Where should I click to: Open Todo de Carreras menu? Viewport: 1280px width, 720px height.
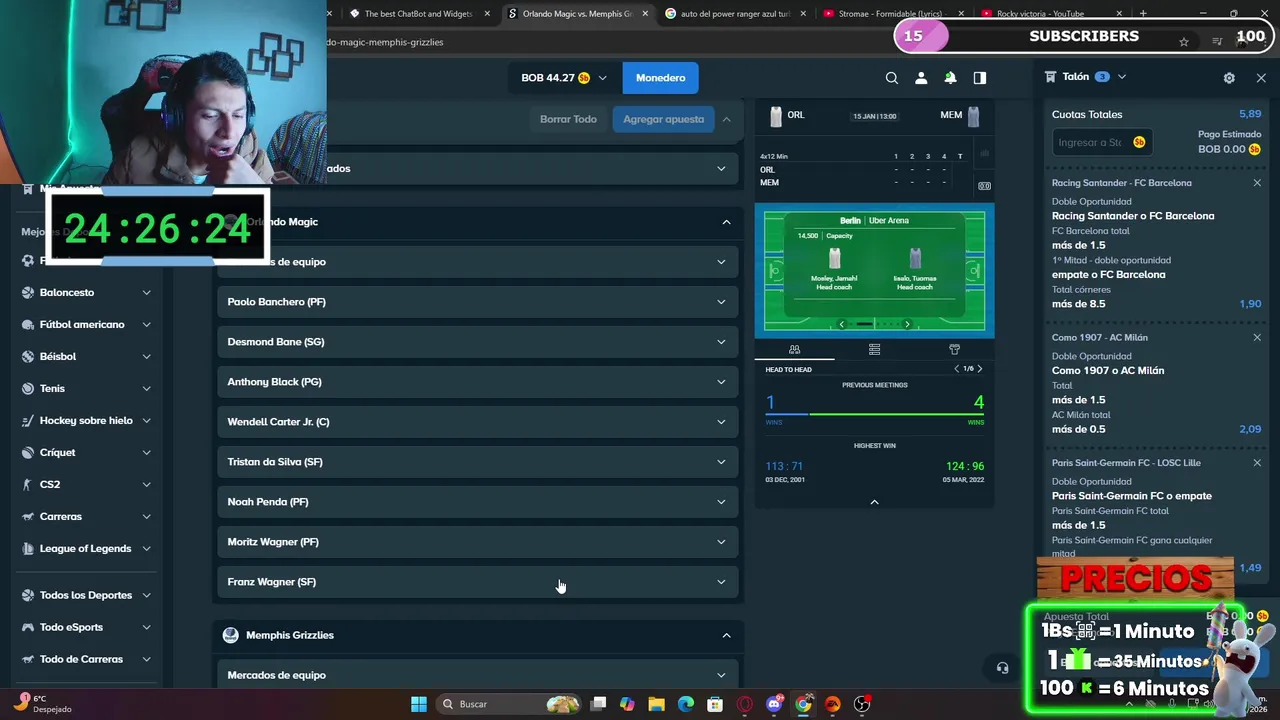click(x=87, y=659)
